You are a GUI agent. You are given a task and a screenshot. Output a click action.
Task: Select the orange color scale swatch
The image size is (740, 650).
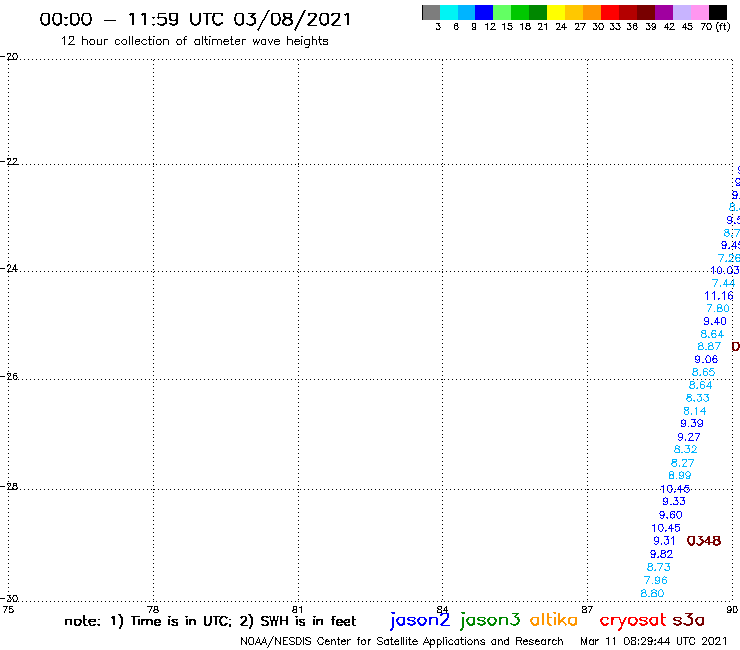[x=592, y=12]
